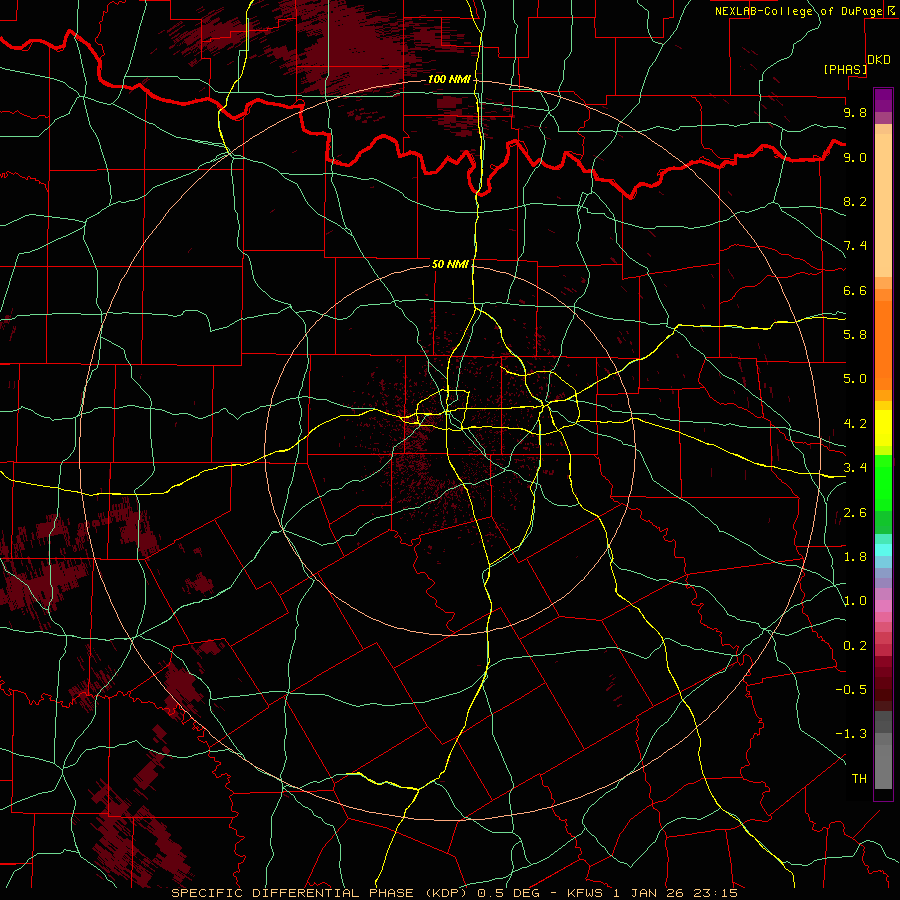Select the 3.4 scale value
Screen dimensions: 900x900
coord(855,468)
